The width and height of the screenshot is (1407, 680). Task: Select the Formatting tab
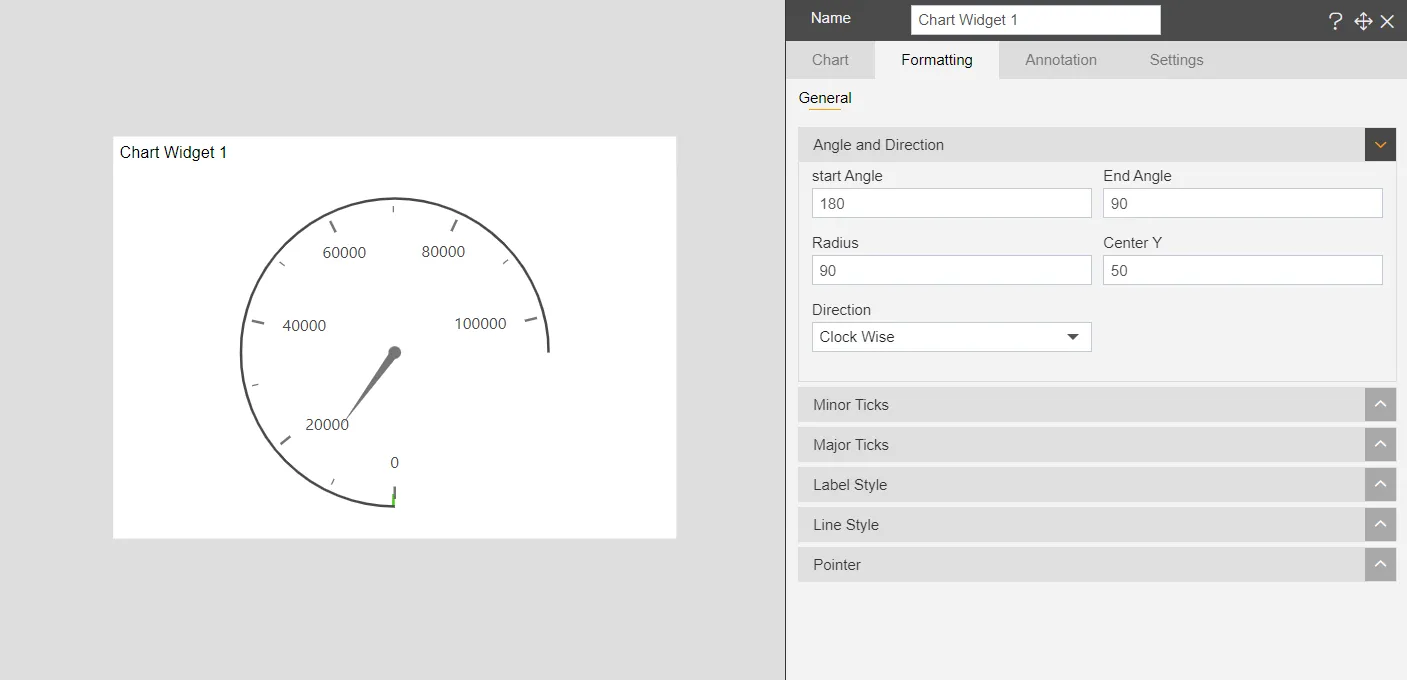click(x=936, y=60)
